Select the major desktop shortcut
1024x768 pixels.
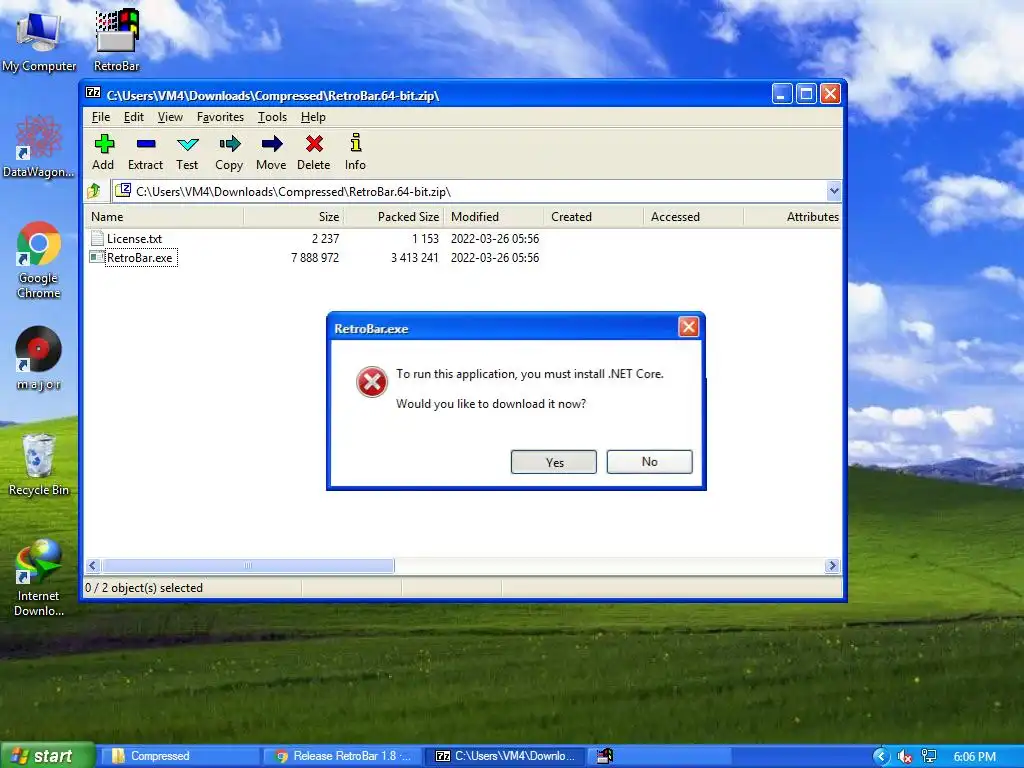tap(39, 358)
